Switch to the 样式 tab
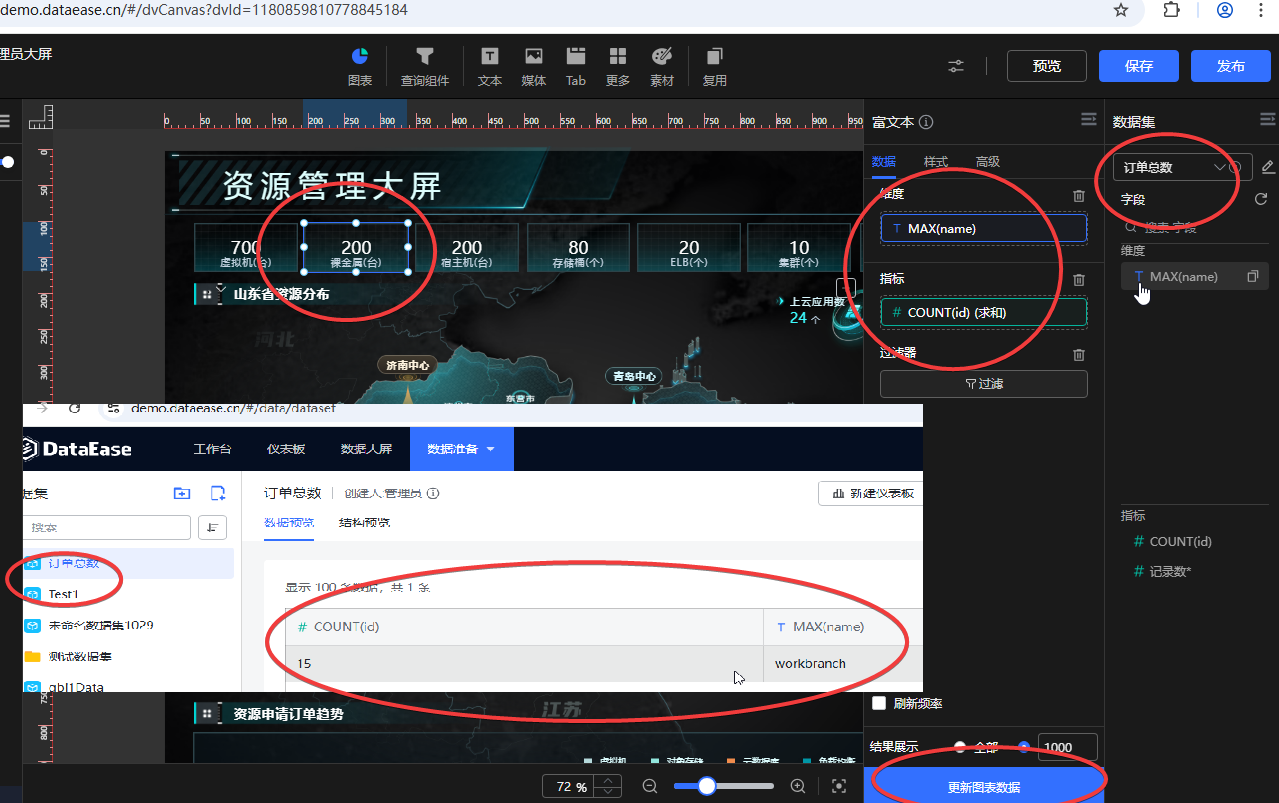1279x803 pixels. pos(935,161)
